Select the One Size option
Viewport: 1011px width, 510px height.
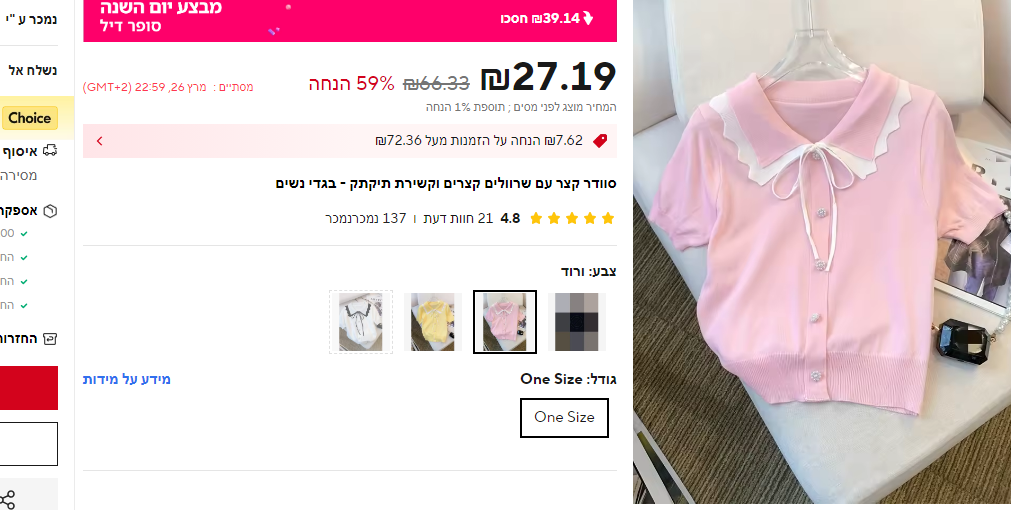(564, 417)
